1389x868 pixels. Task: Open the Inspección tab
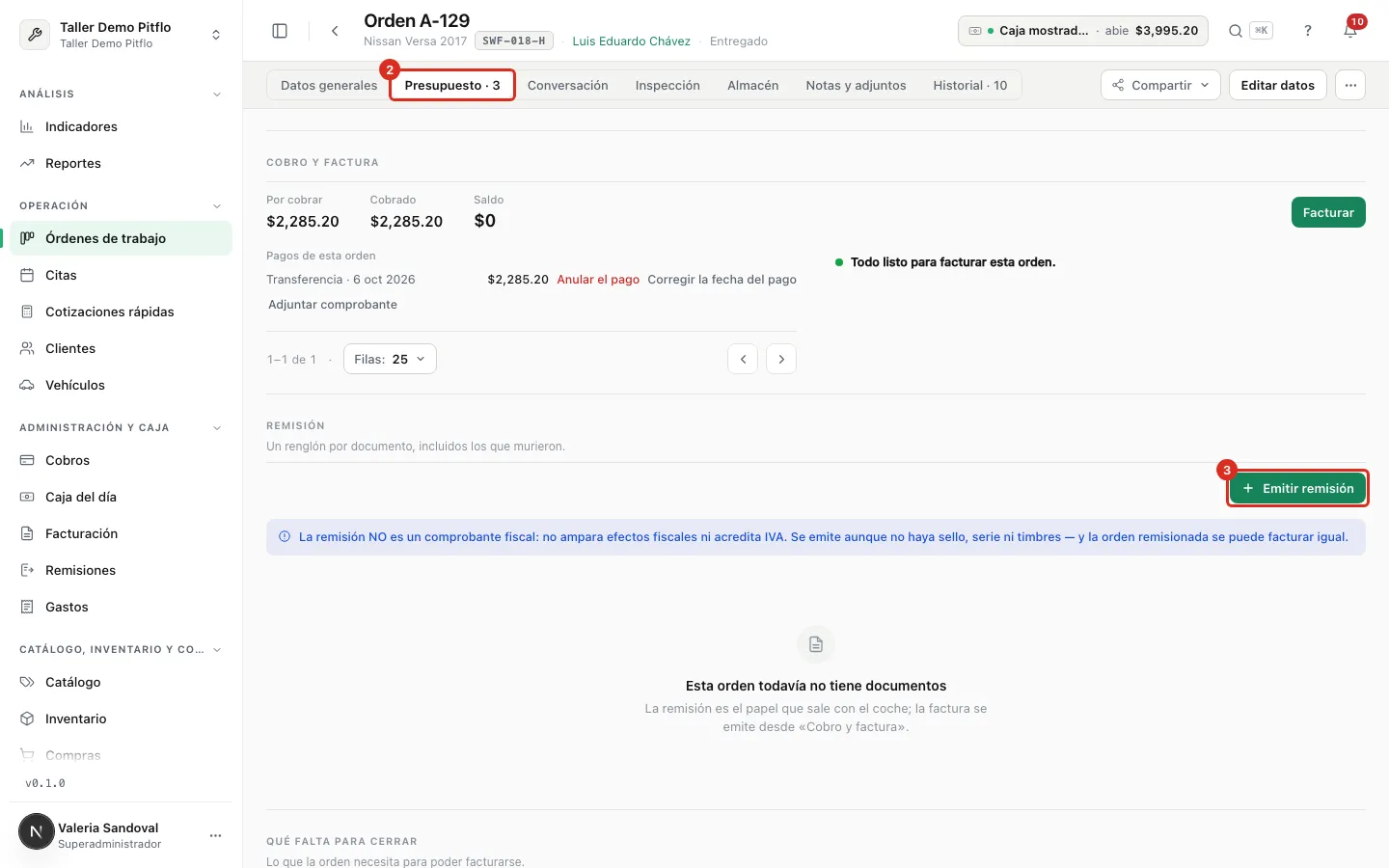(667, 85)
